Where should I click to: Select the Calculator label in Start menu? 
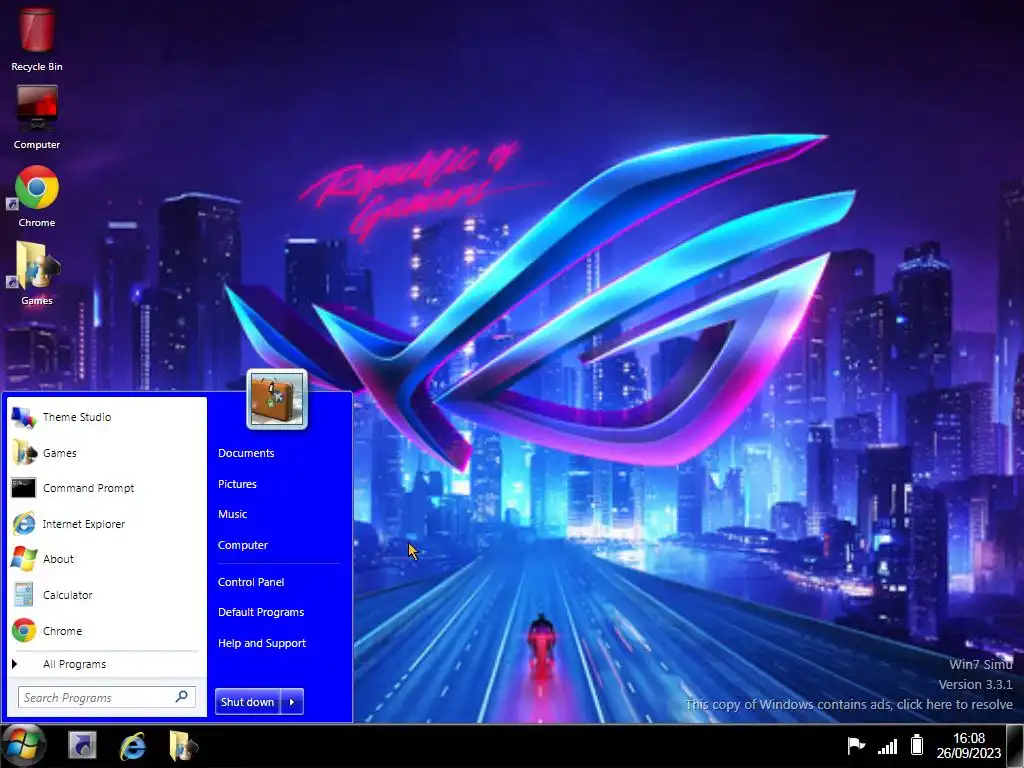(68, 595)
